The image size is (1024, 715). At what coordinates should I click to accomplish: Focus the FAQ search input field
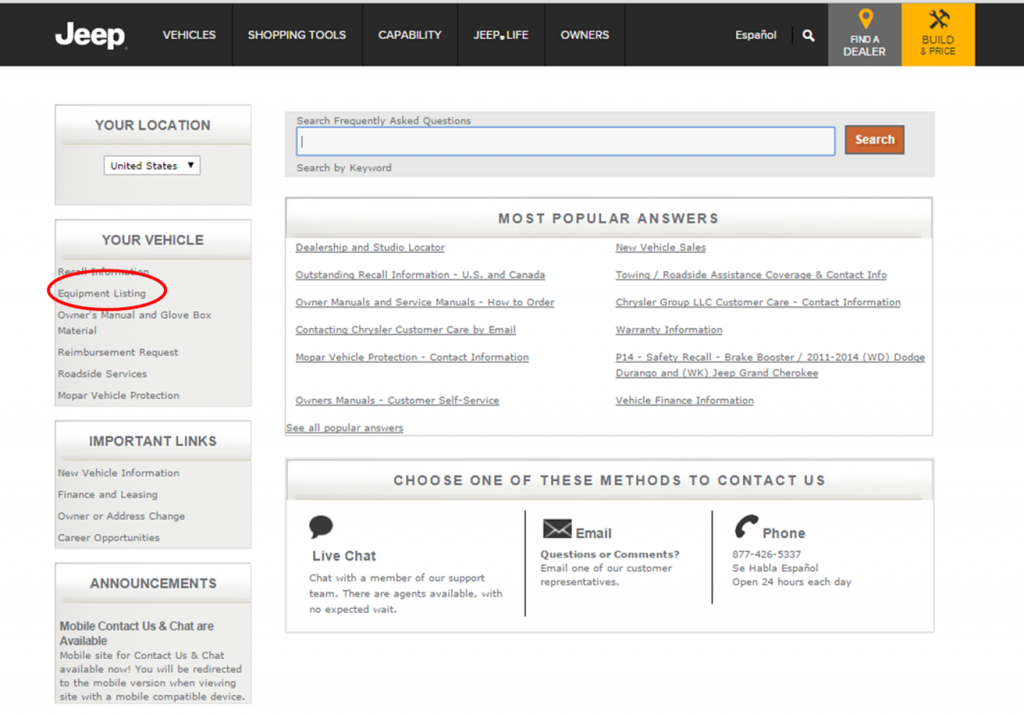point(566,141)
